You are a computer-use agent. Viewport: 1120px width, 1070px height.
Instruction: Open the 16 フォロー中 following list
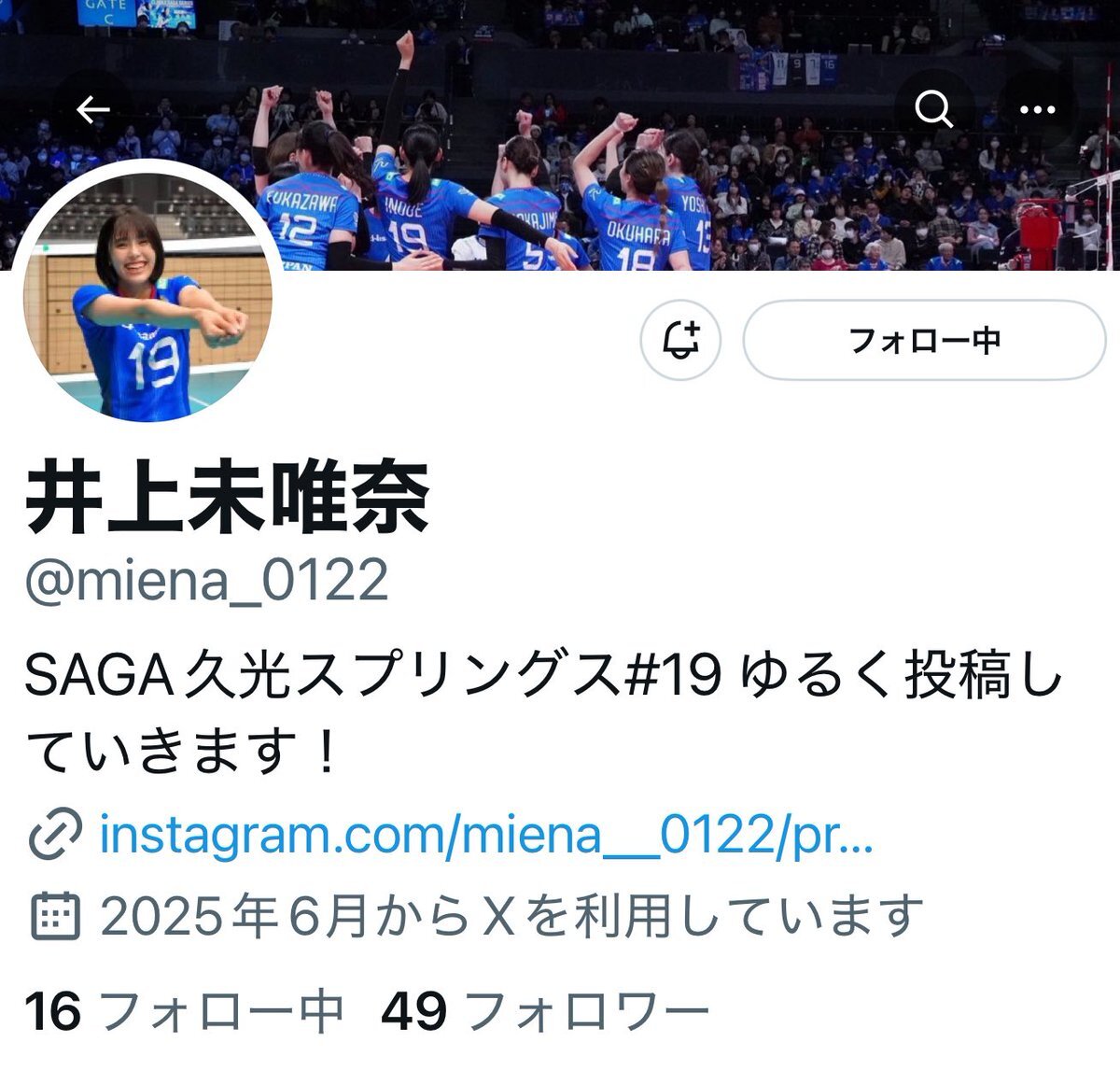point(184,1012)
